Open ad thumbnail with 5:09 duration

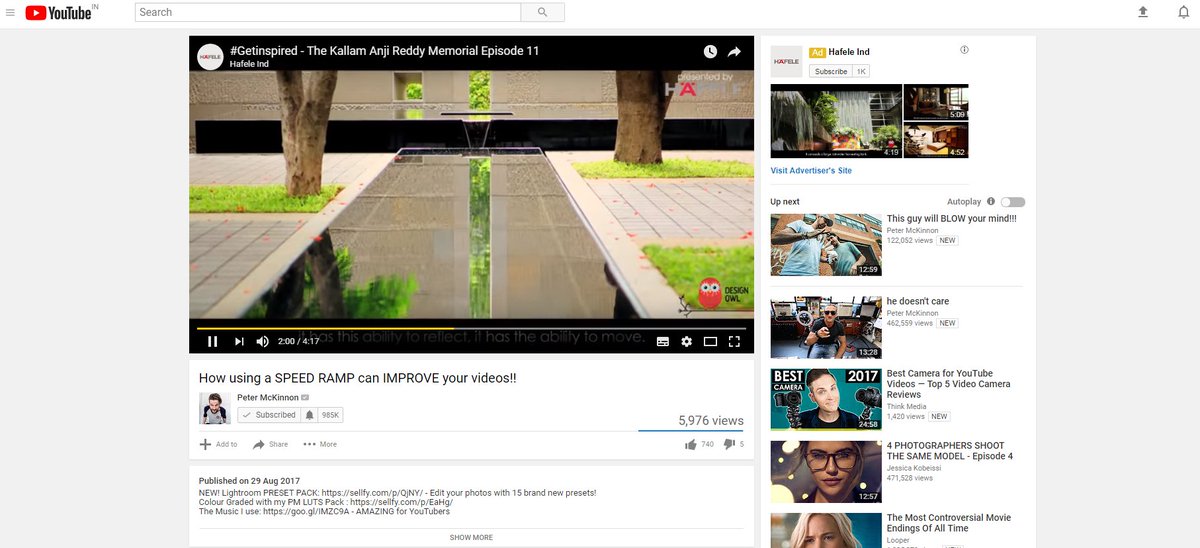(x=936, y=102)
